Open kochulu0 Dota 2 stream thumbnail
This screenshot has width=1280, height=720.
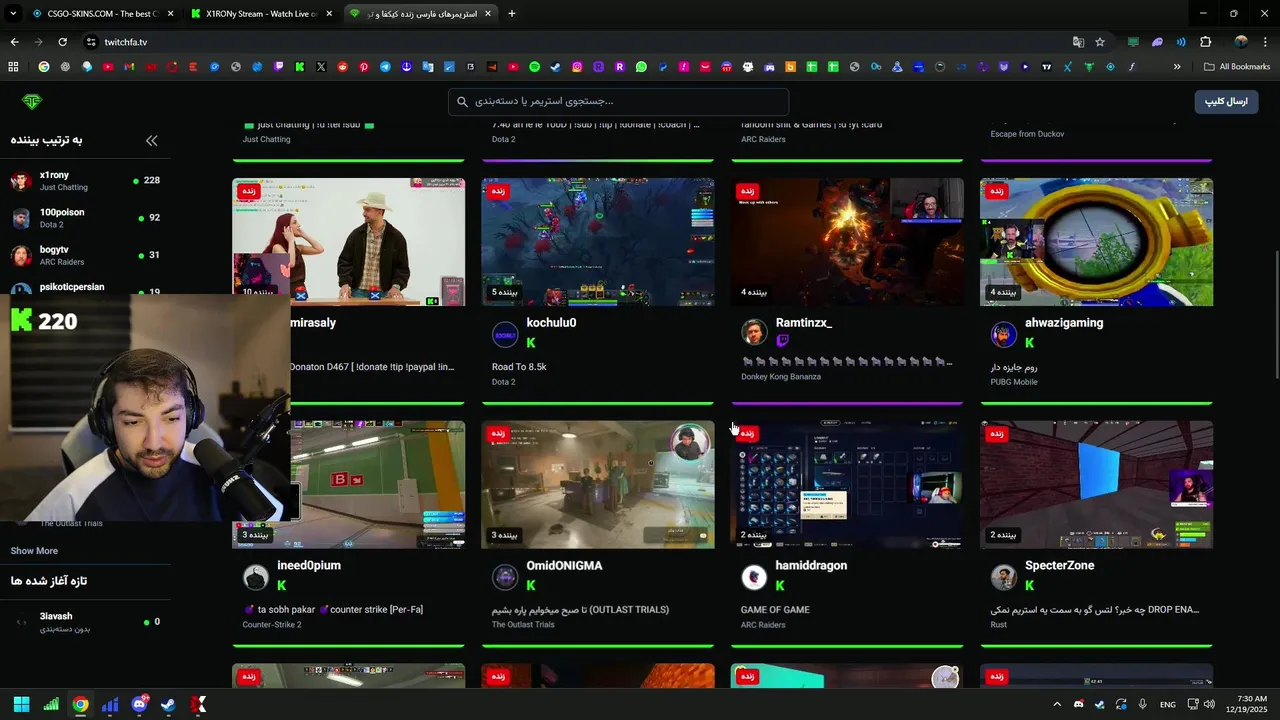[598, 242]
